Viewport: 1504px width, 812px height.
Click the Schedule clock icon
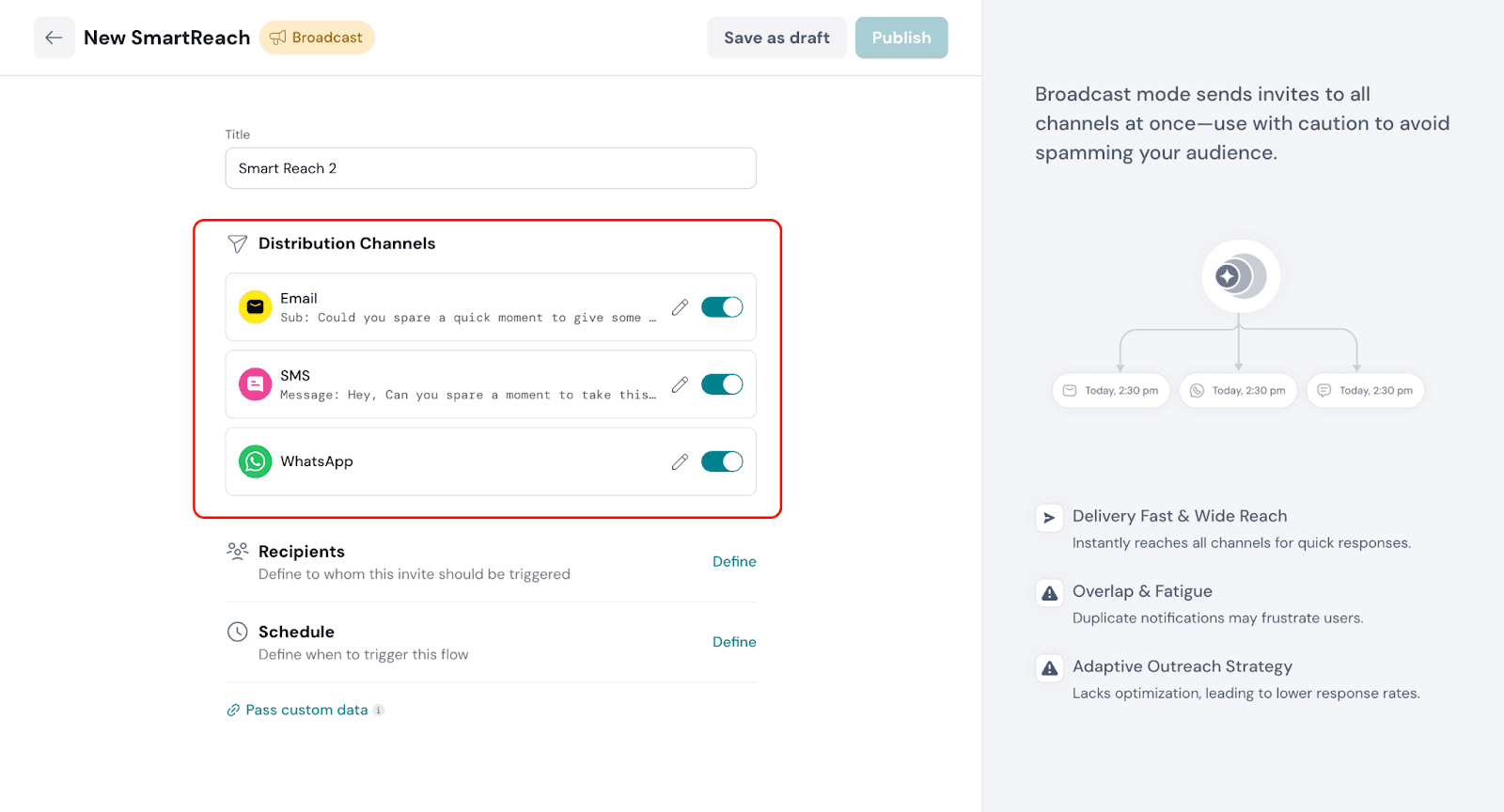(238, 632)
